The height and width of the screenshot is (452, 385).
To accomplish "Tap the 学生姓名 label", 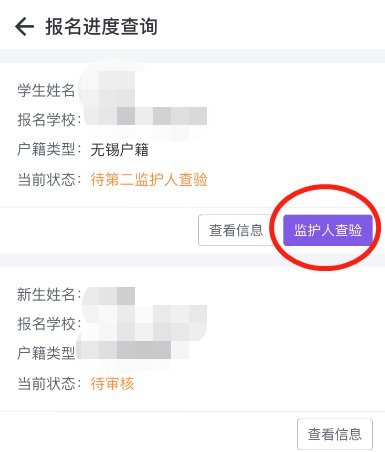I will click(x=46, y=90).
